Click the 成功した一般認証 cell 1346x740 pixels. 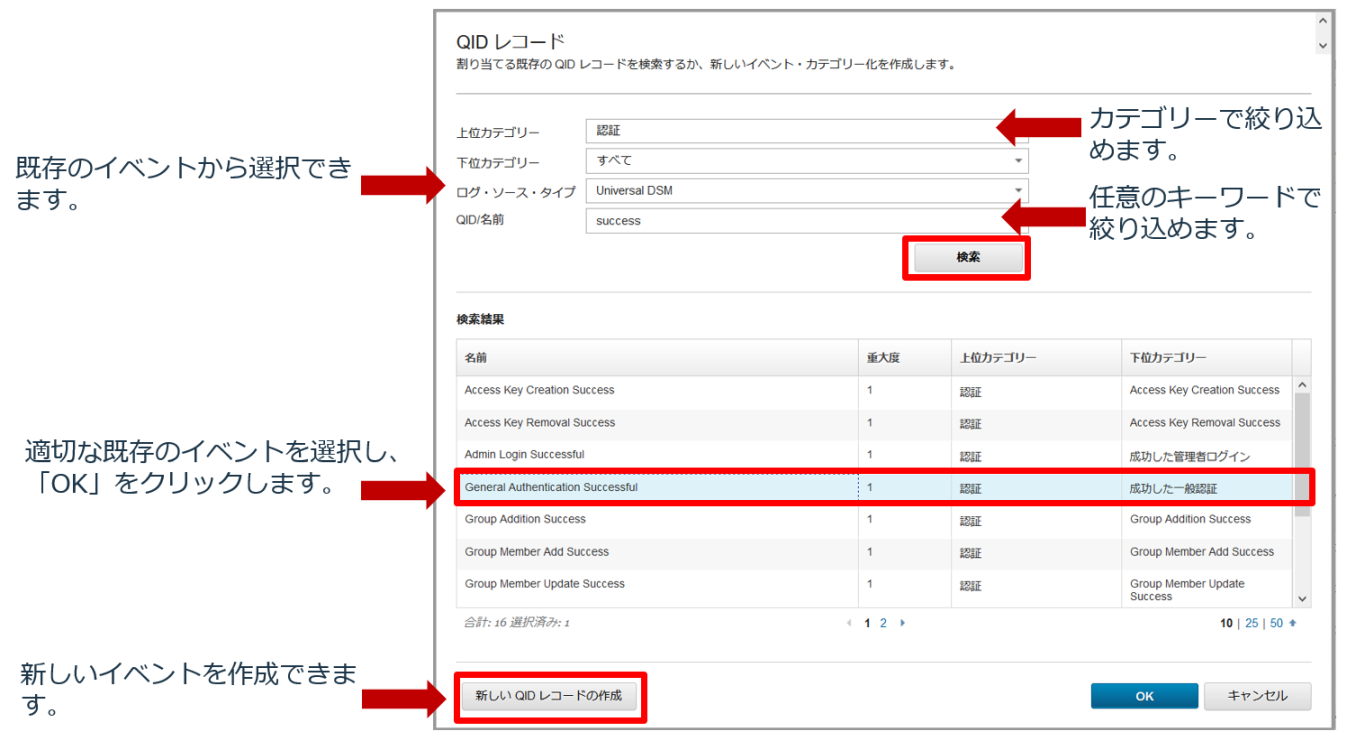[1207, 488]
